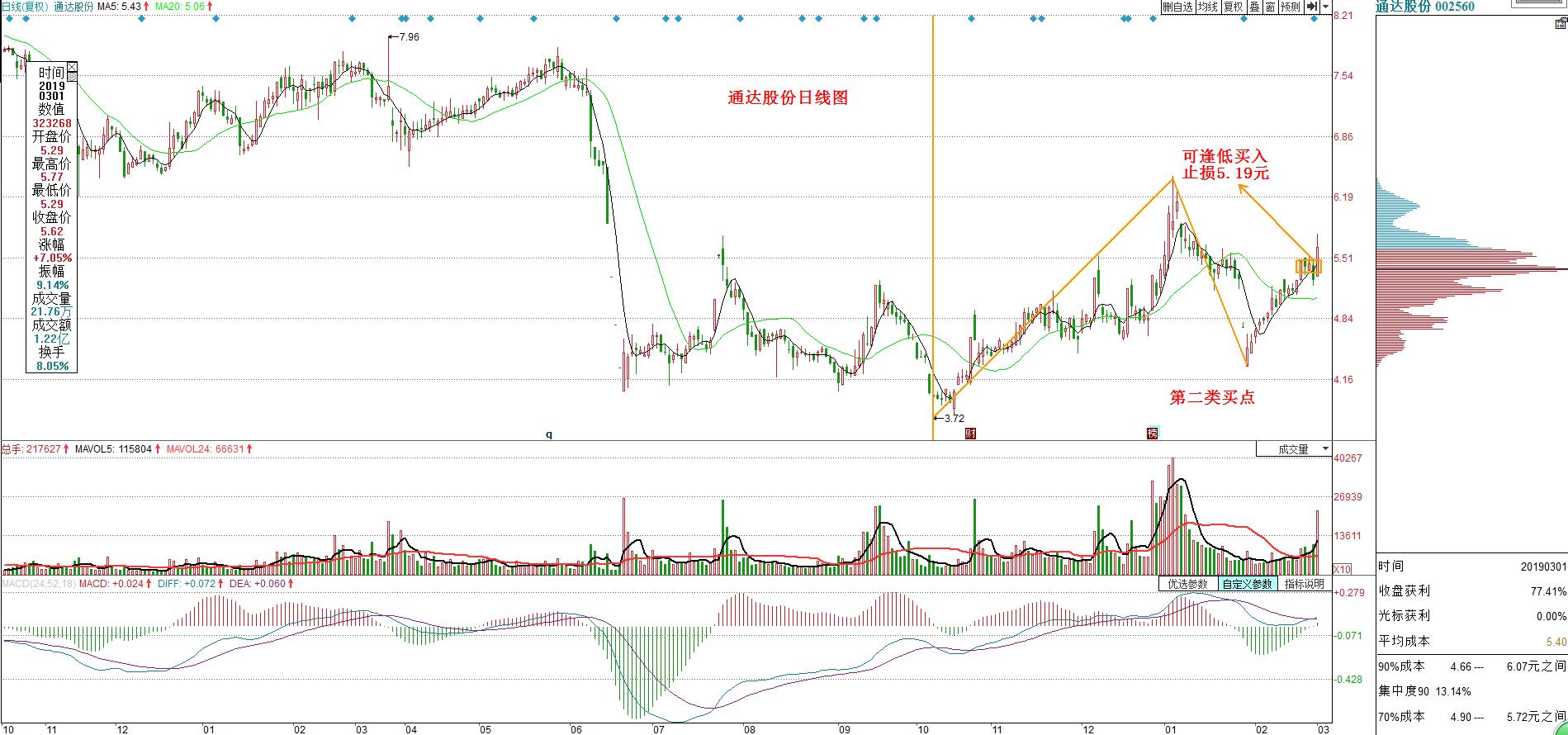Toggle 复权 price adjustment mode
The height and width of the screenshot is (735, 1568).
coord(1233,7)
